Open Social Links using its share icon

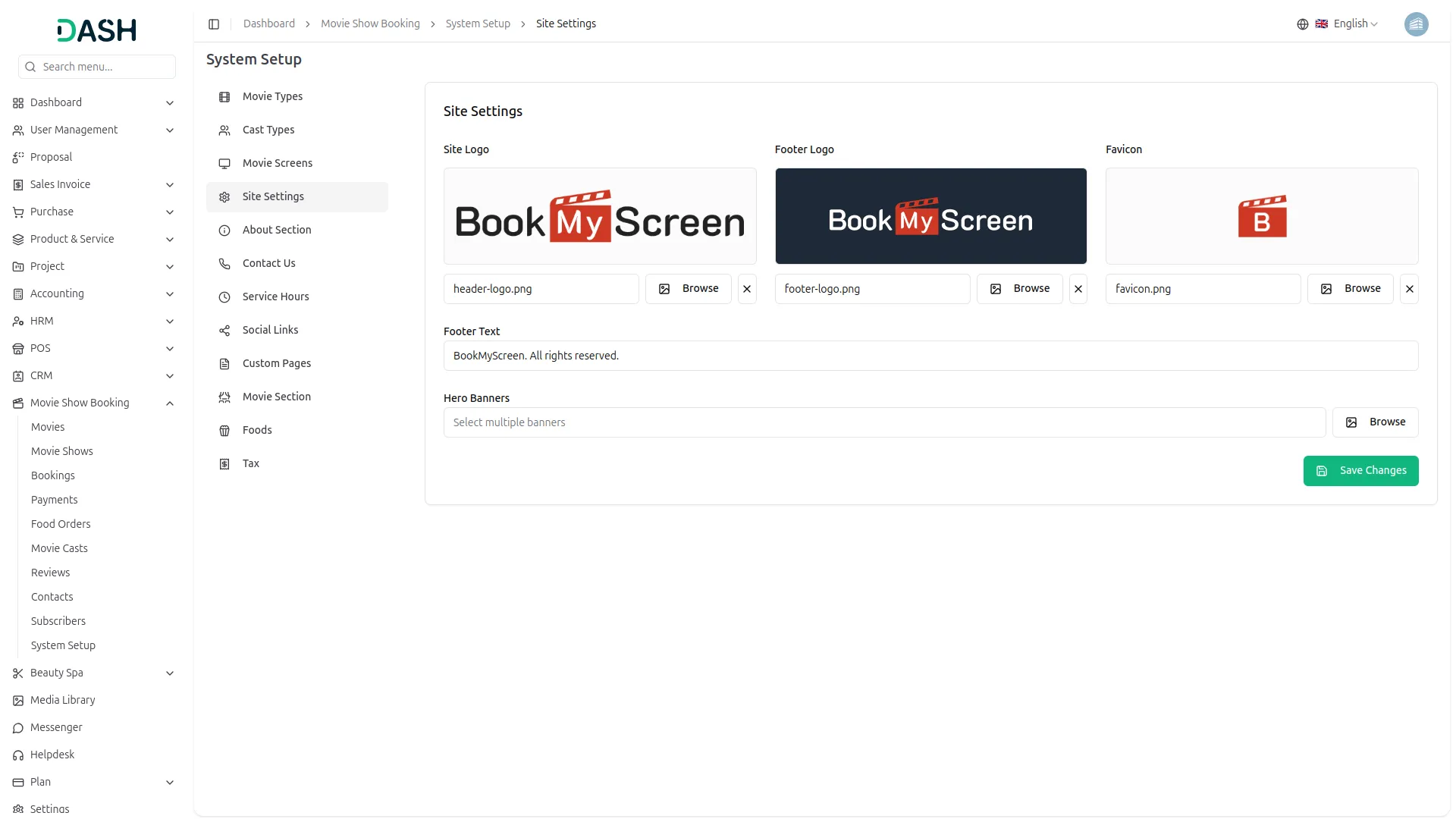coord(224,330)
